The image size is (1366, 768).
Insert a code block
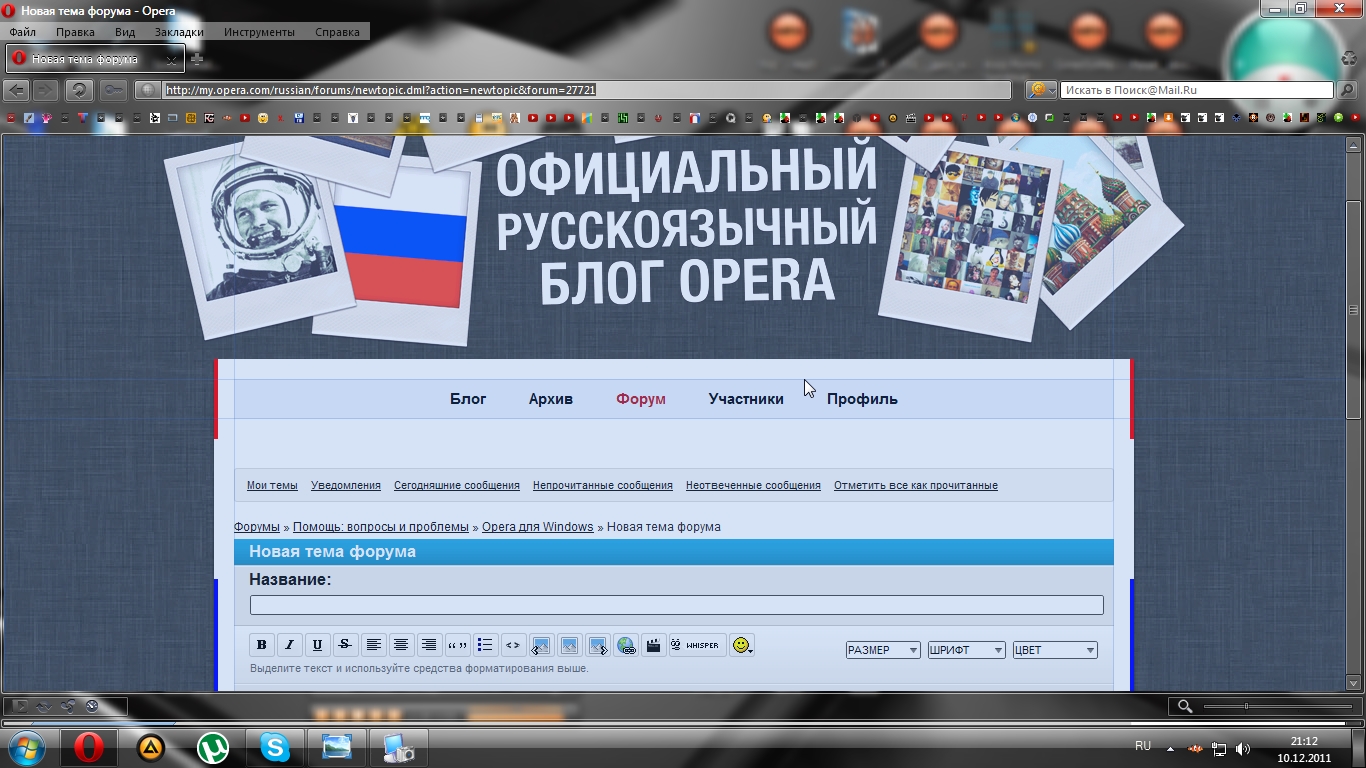[513, 645]
